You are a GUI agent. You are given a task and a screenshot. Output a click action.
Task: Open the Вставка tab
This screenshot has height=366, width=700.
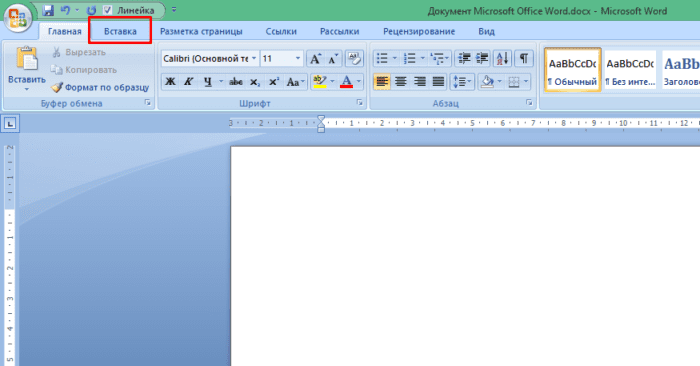click(120, 31)
